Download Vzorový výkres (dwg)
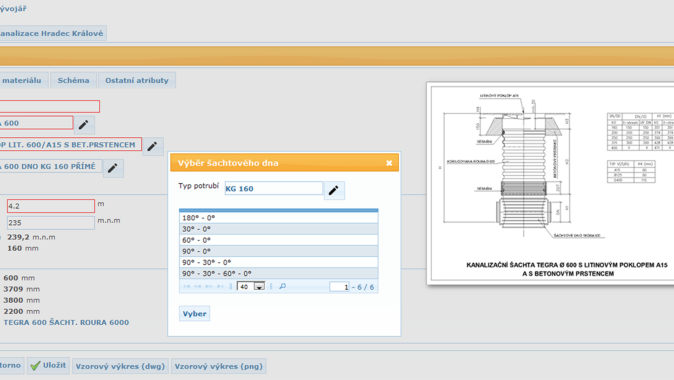 click(x=120, y=367)
